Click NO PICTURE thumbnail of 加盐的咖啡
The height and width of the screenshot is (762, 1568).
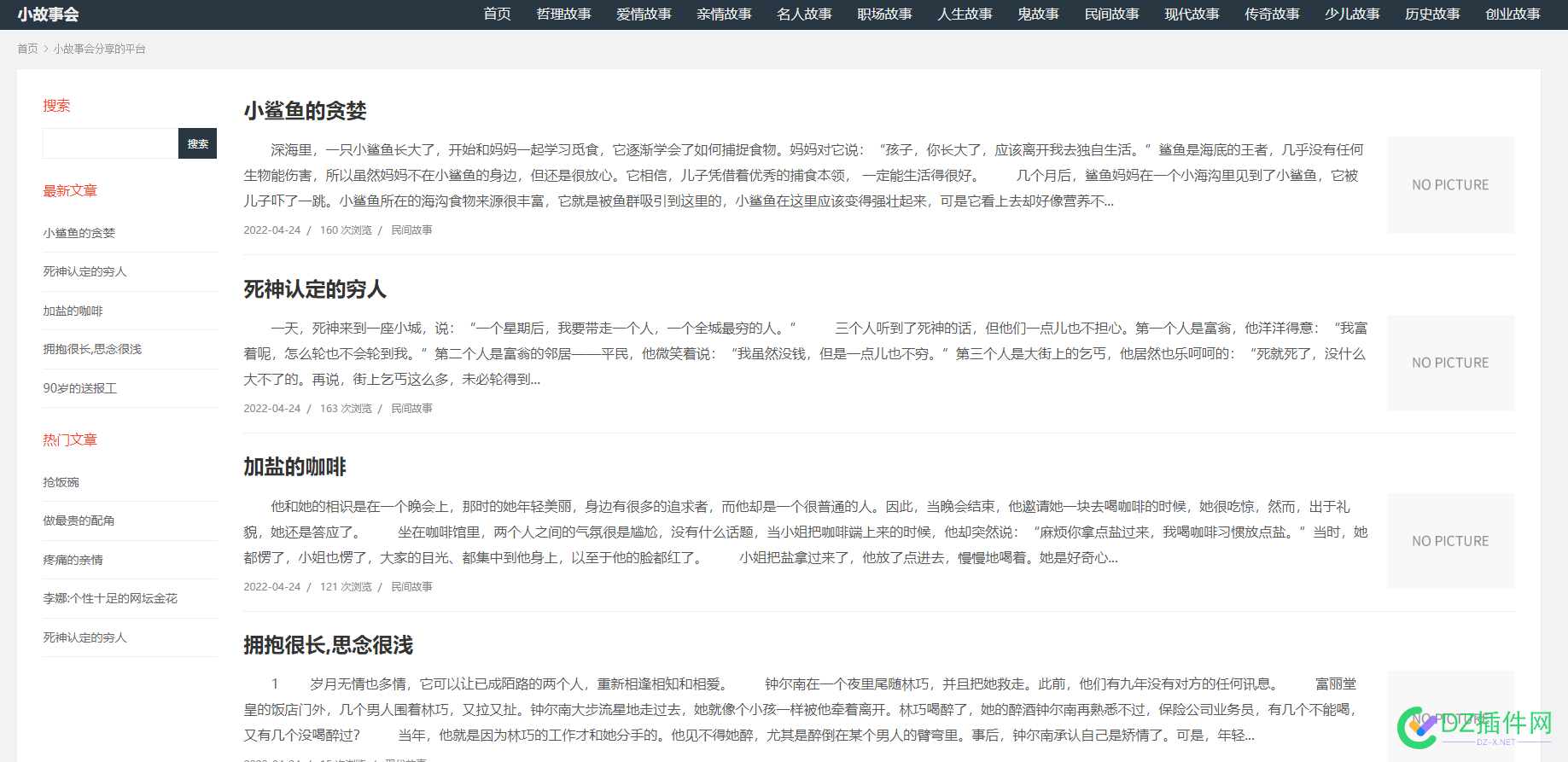point(1450,541)
